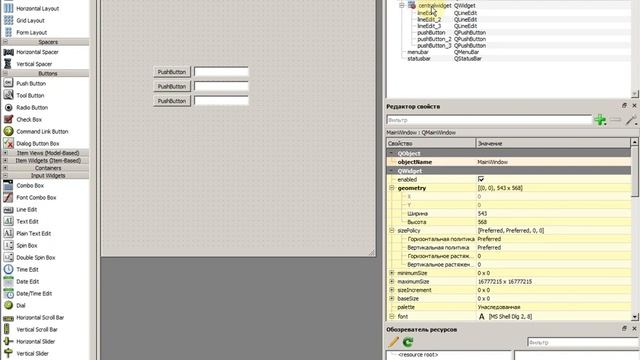The height and width of the screenshot is (360, 640).
Task: Choose the Horizontal Scroll Bar icon
Action: pos(8,318)
